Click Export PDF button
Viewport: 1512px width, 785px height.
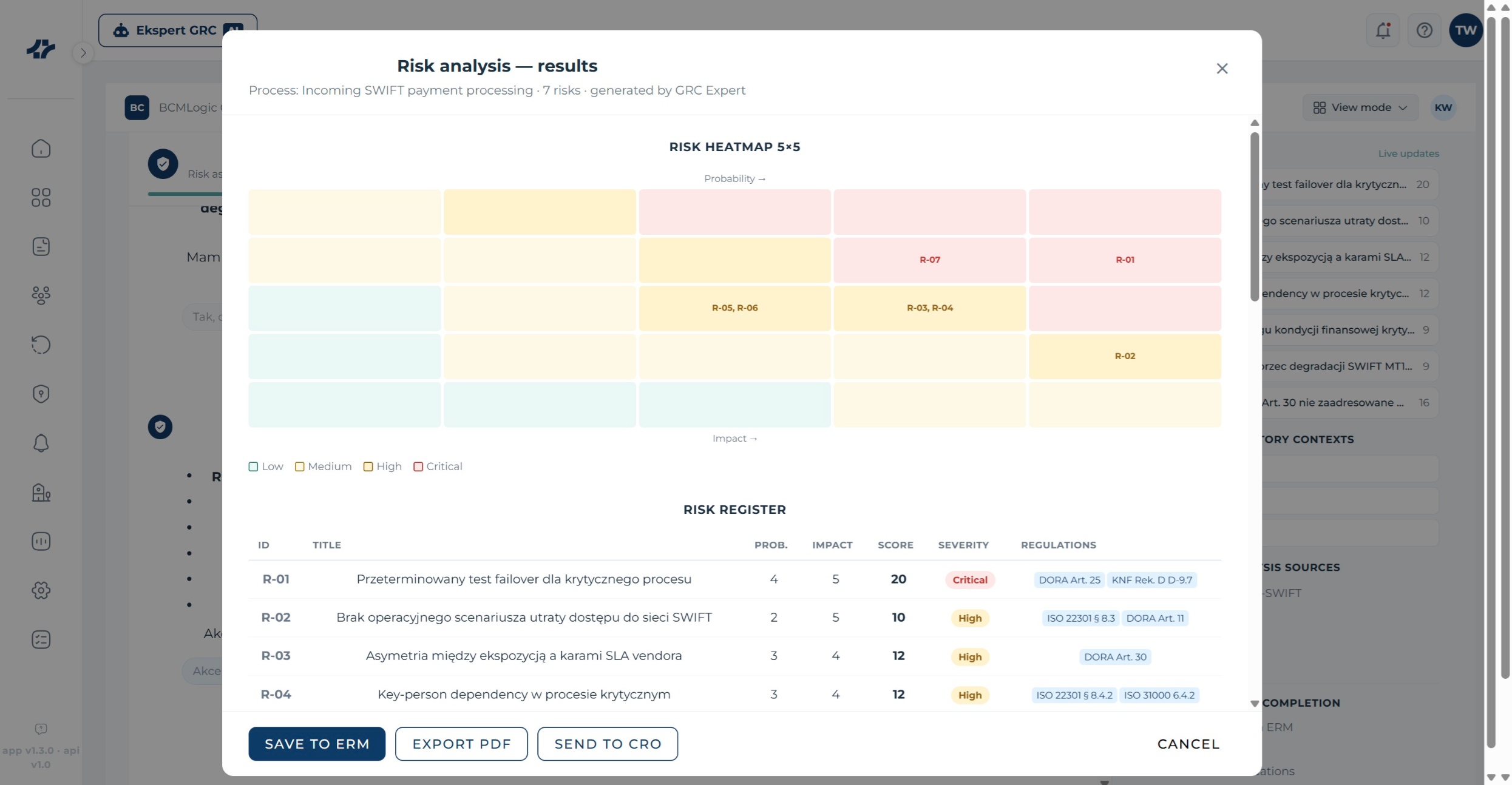coord(461,744)
